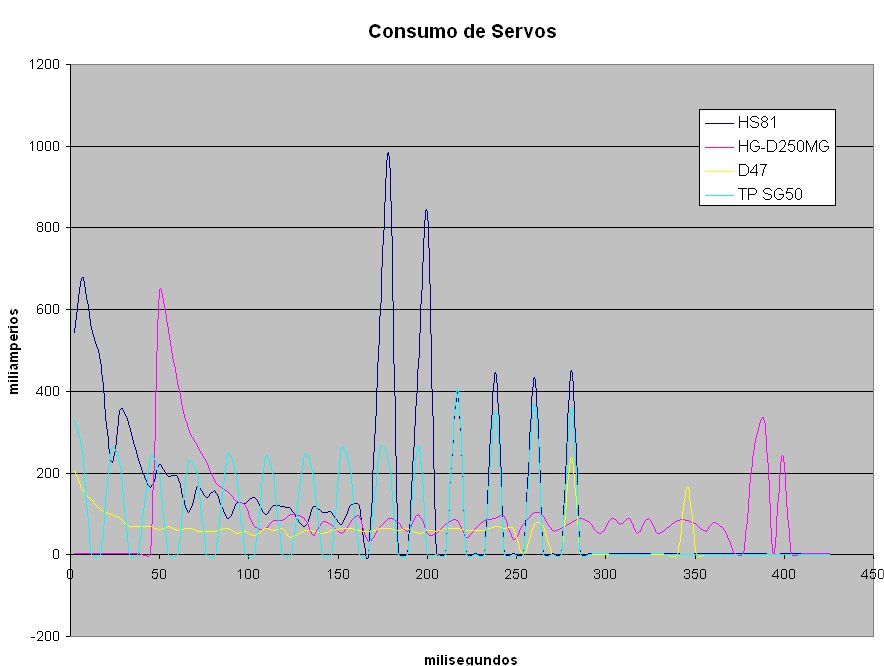The width and height of the screenshot is (884, 666).
Task: Click the dark blue HS81 legend line sample
Action: (719, 123)
